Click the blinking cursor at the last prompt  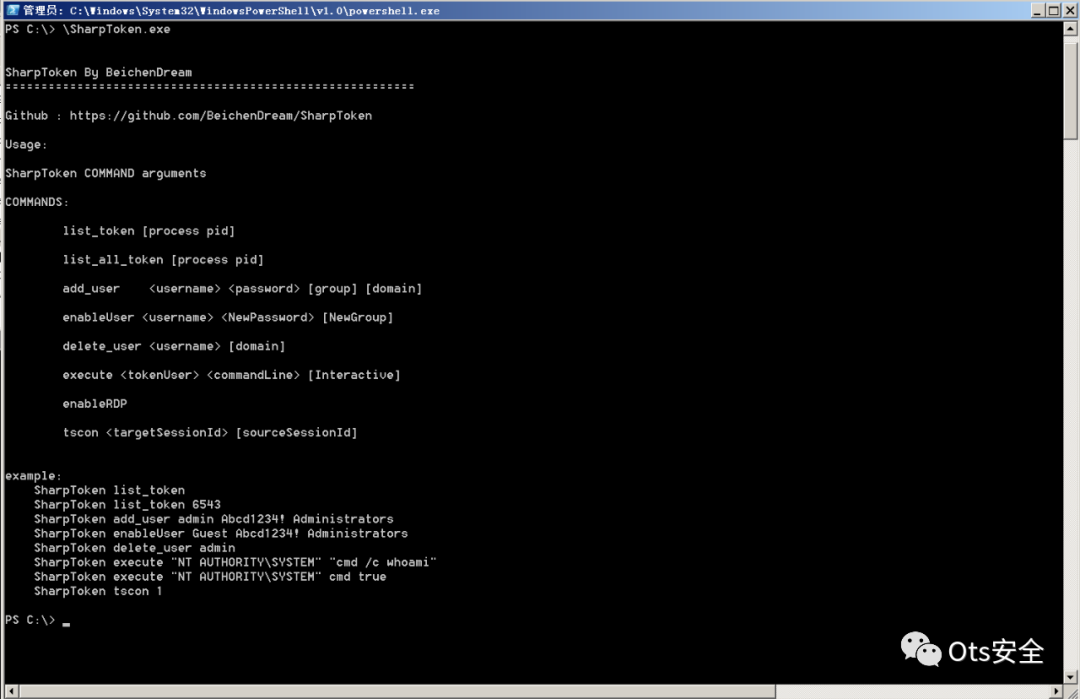66,623
